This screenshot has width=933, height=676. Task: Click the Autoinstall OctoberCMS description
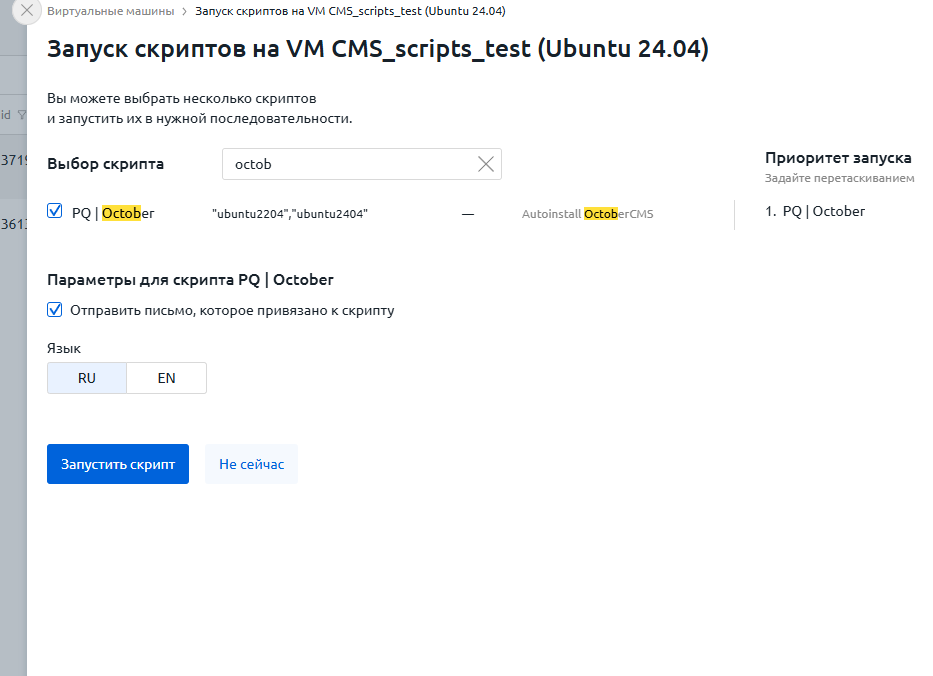[587, 214]
